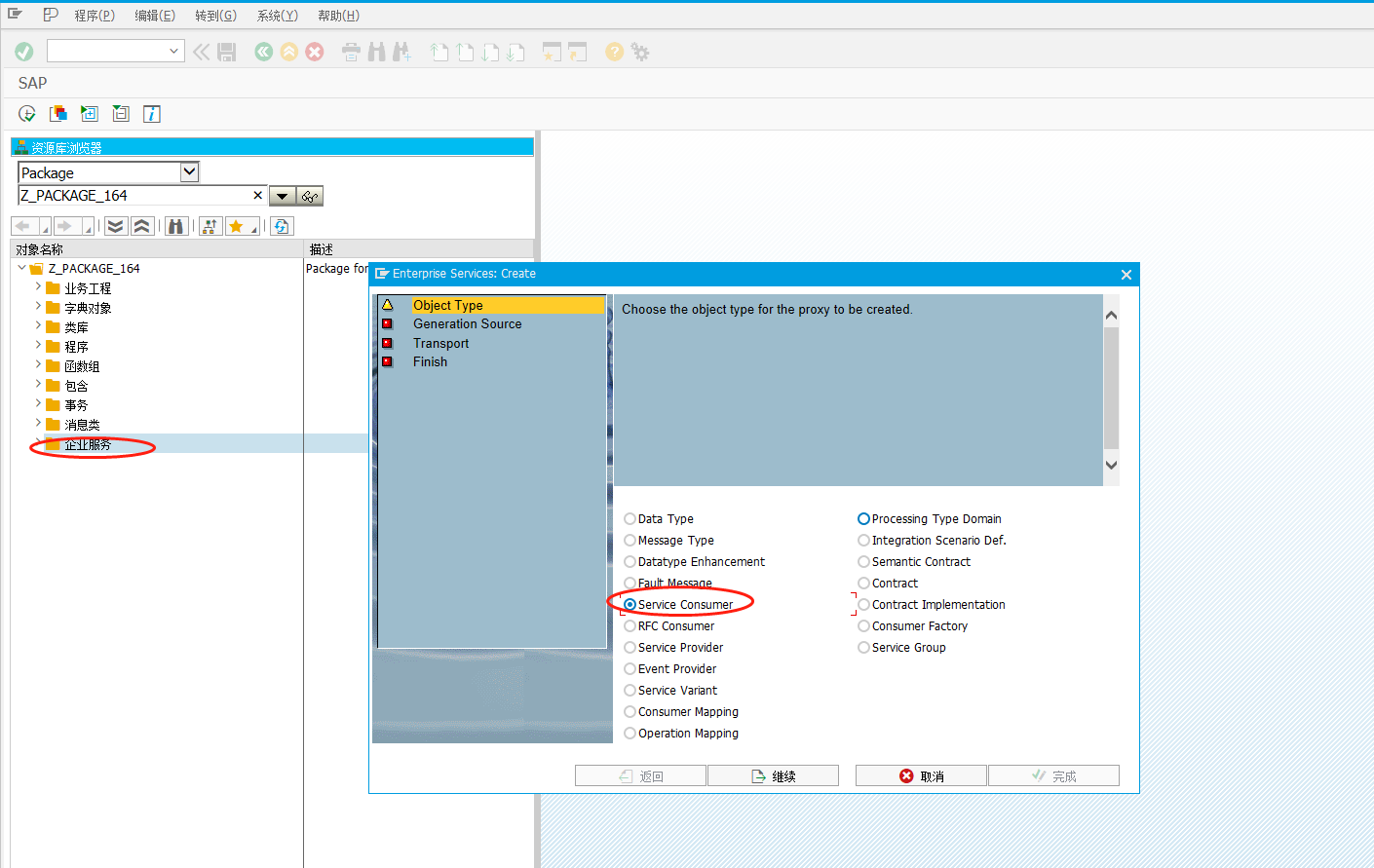Click the Find Next binoculars-plus icon
This screenshot has width=1374, height=868.
tap(401, 52)
